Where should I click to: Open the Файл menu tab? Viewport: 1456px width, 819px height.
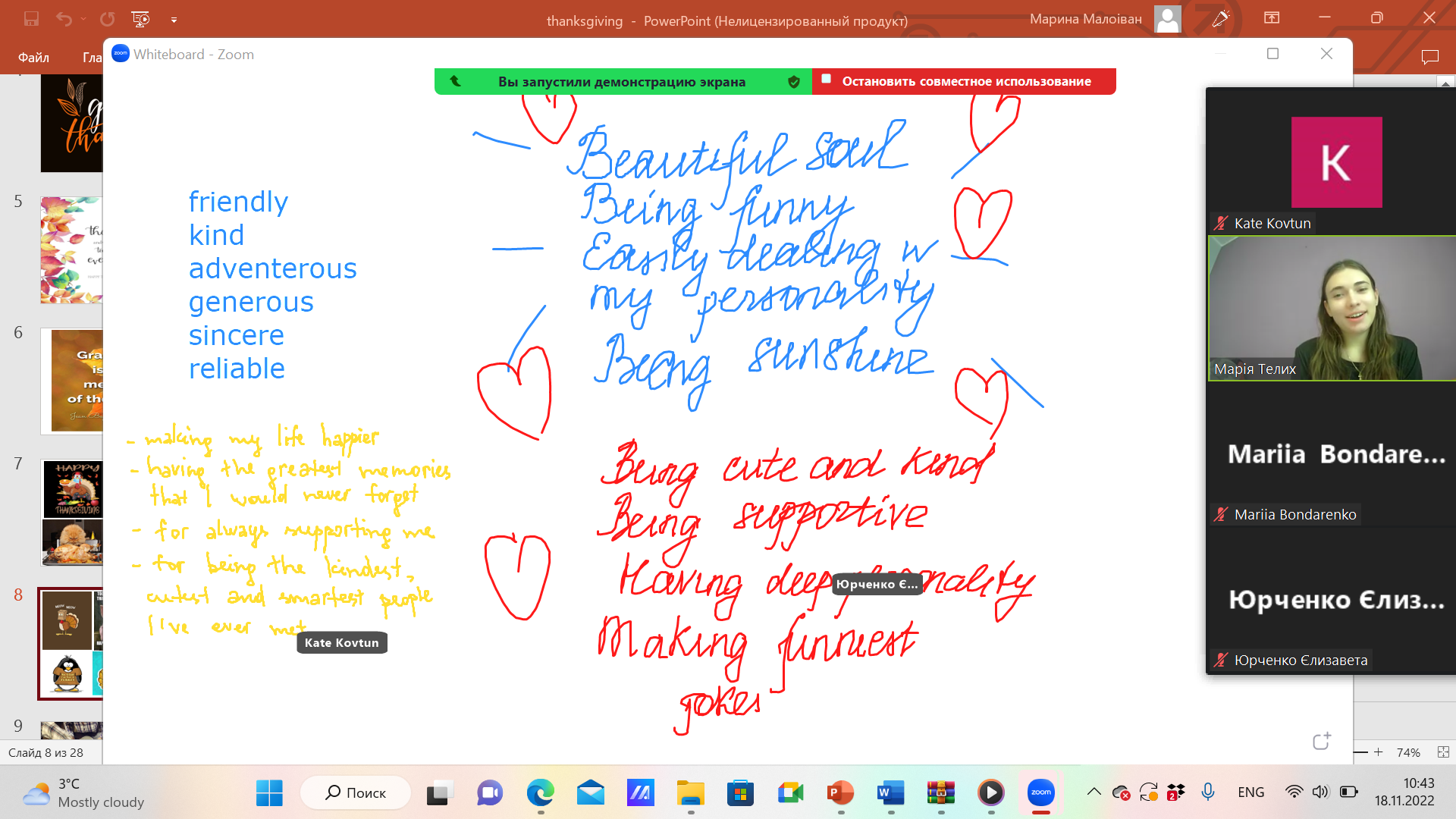(33, 58)
